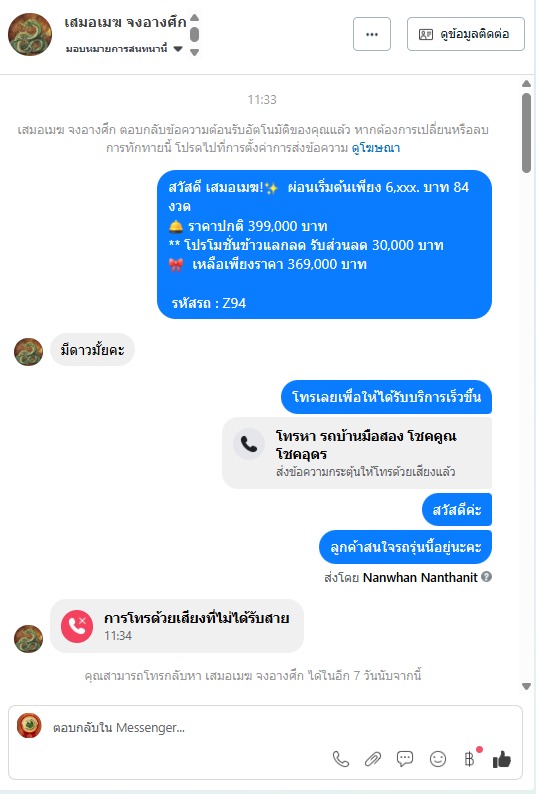Click the phone icon in call prompt card
This screenshot has width=536, height=794.
(x=249, y=444)
